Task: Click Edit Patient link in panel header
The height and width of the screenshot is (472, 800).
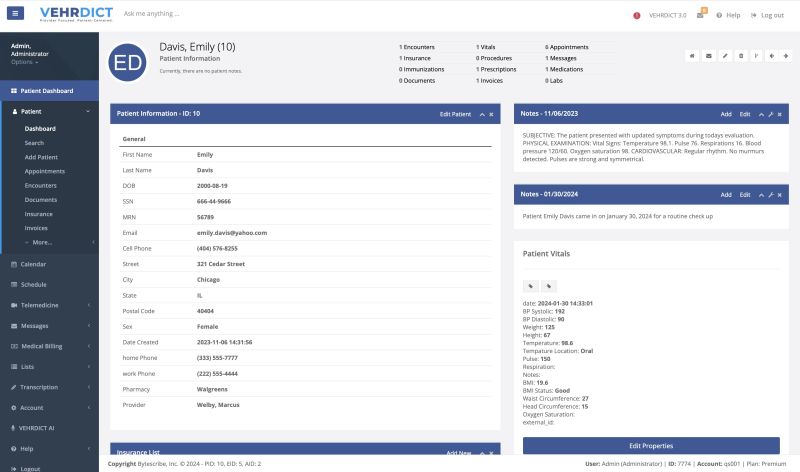Action: [455, 114]
